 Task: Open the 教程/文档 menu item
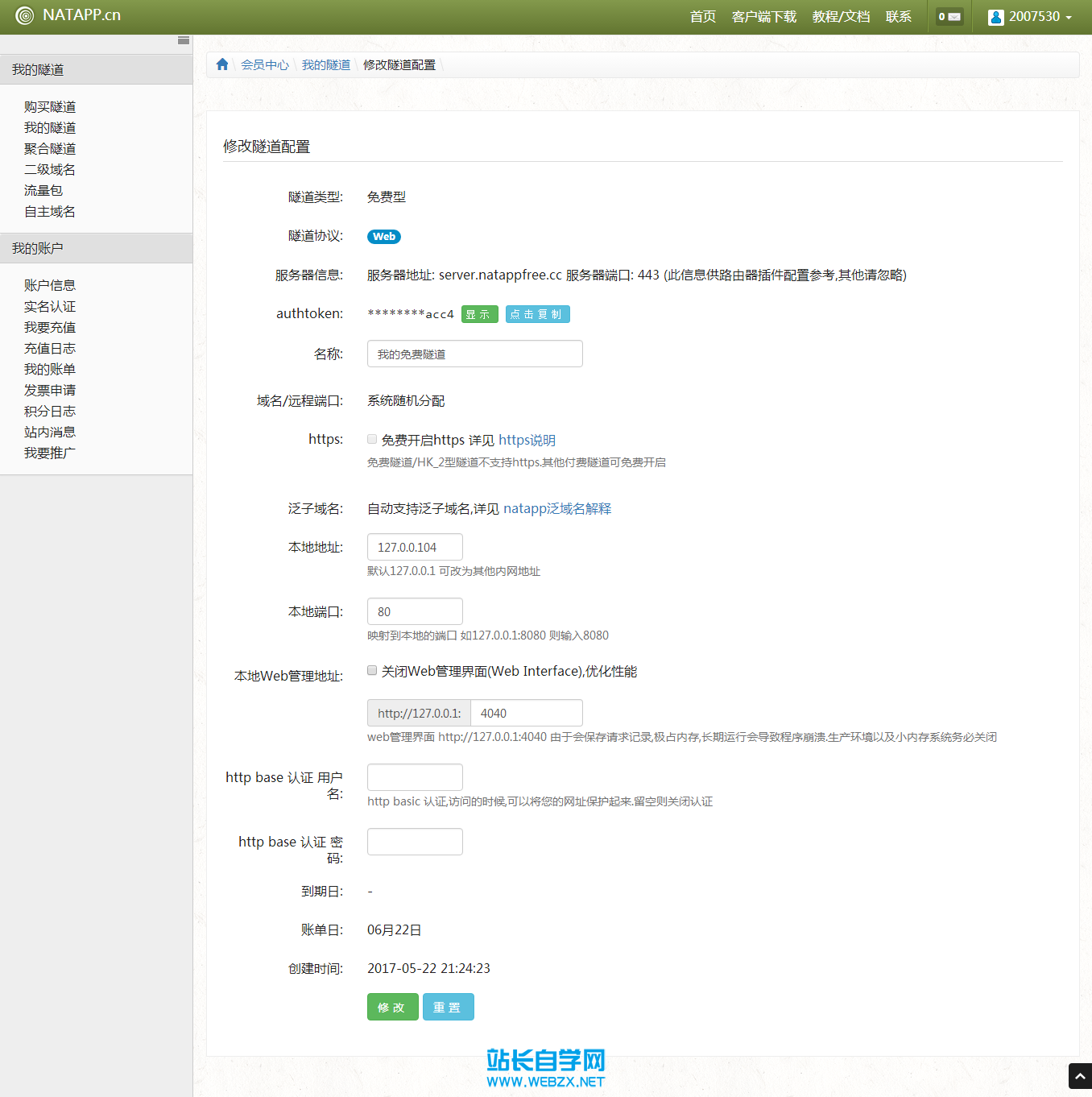click(840, 16)
